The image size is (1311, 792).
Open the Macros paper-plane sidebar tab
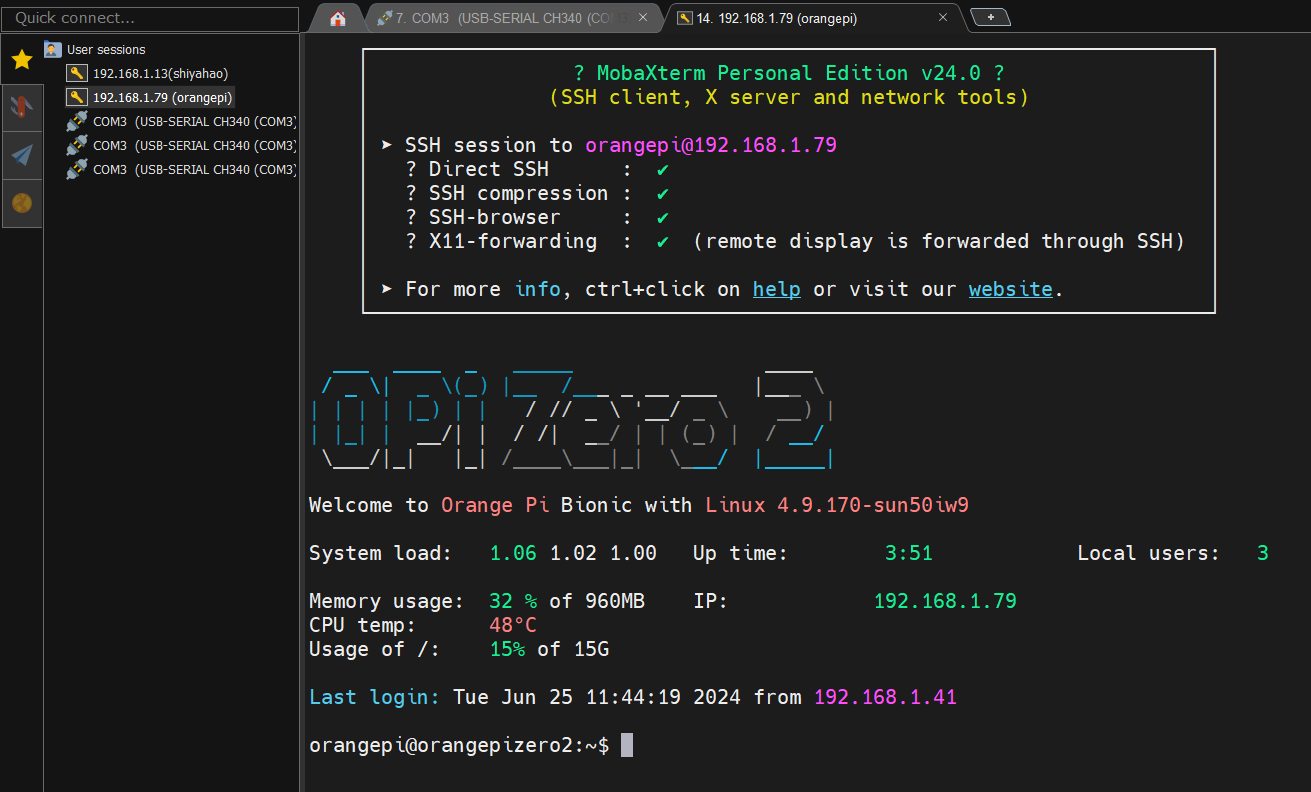22,155
